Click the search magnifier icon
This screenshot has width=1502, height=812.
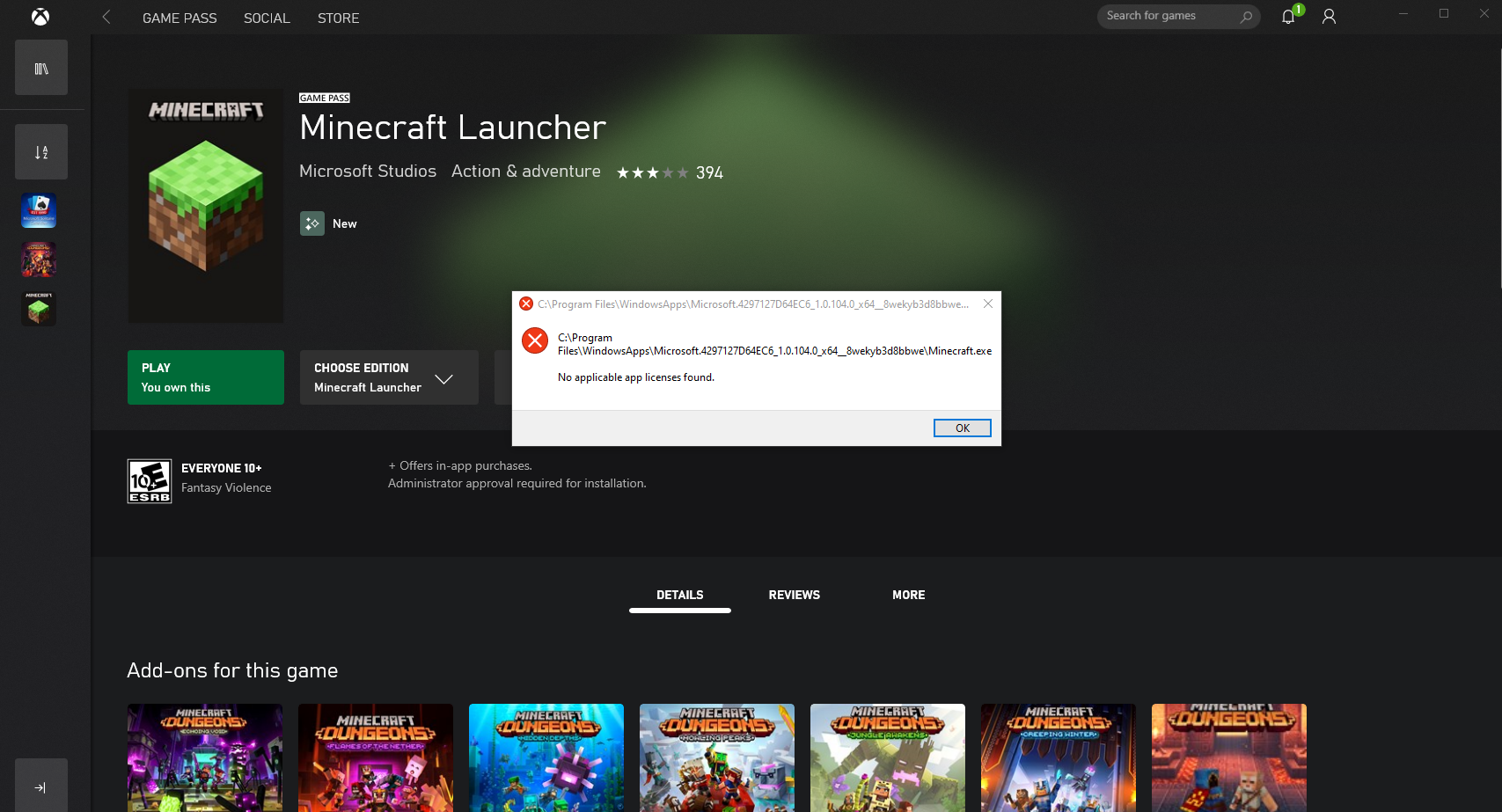pos(1246,17)
